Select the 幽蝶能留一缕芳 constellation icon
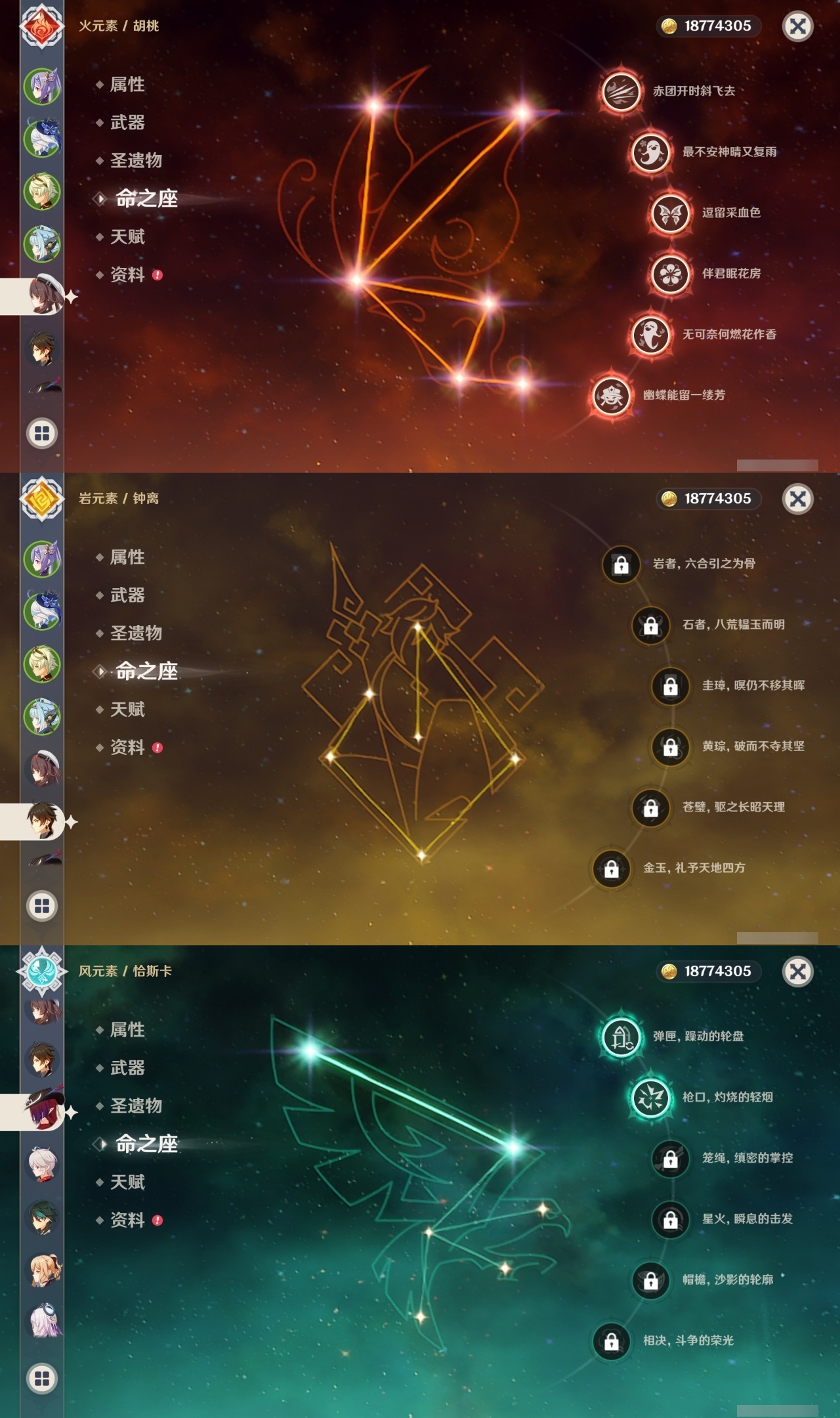Screen dimensions: 840x1418 (611, 395)
